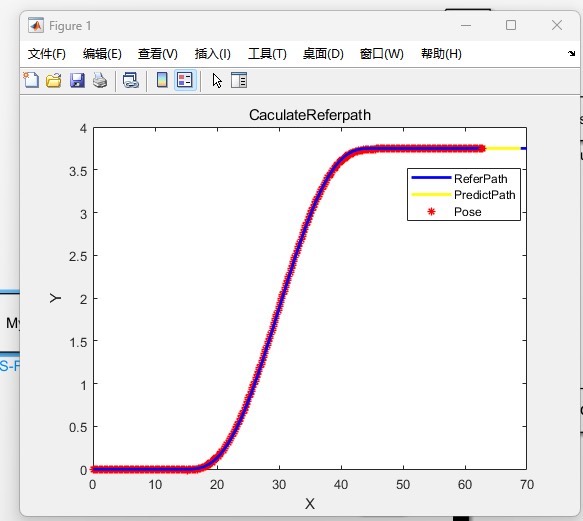This screenshot has height=521, width=583.
Task: Click the Figure 1 window title text
Action: (x=70, y=26)
